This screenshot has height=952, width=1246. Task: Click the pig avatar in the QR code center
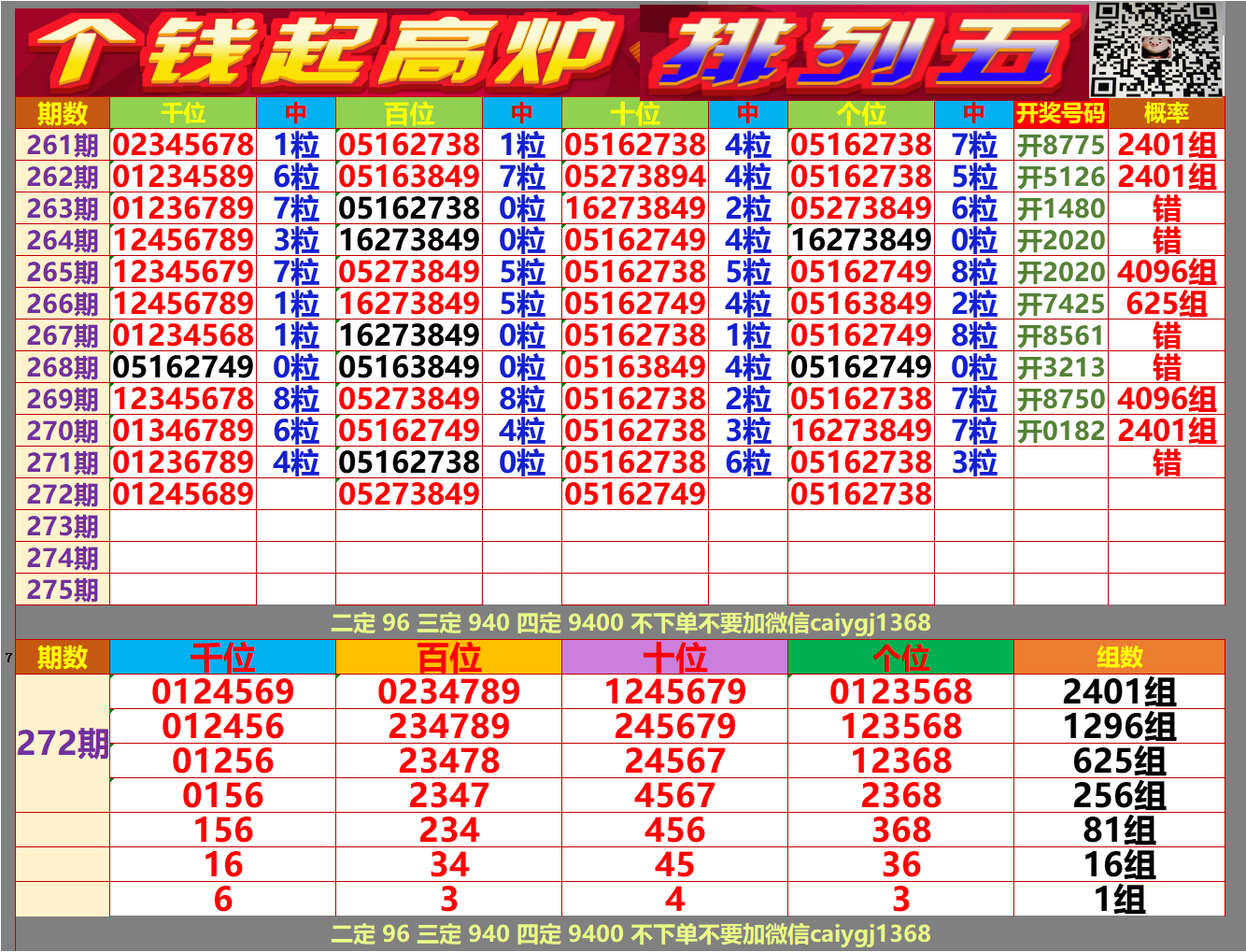(1156, 46)
